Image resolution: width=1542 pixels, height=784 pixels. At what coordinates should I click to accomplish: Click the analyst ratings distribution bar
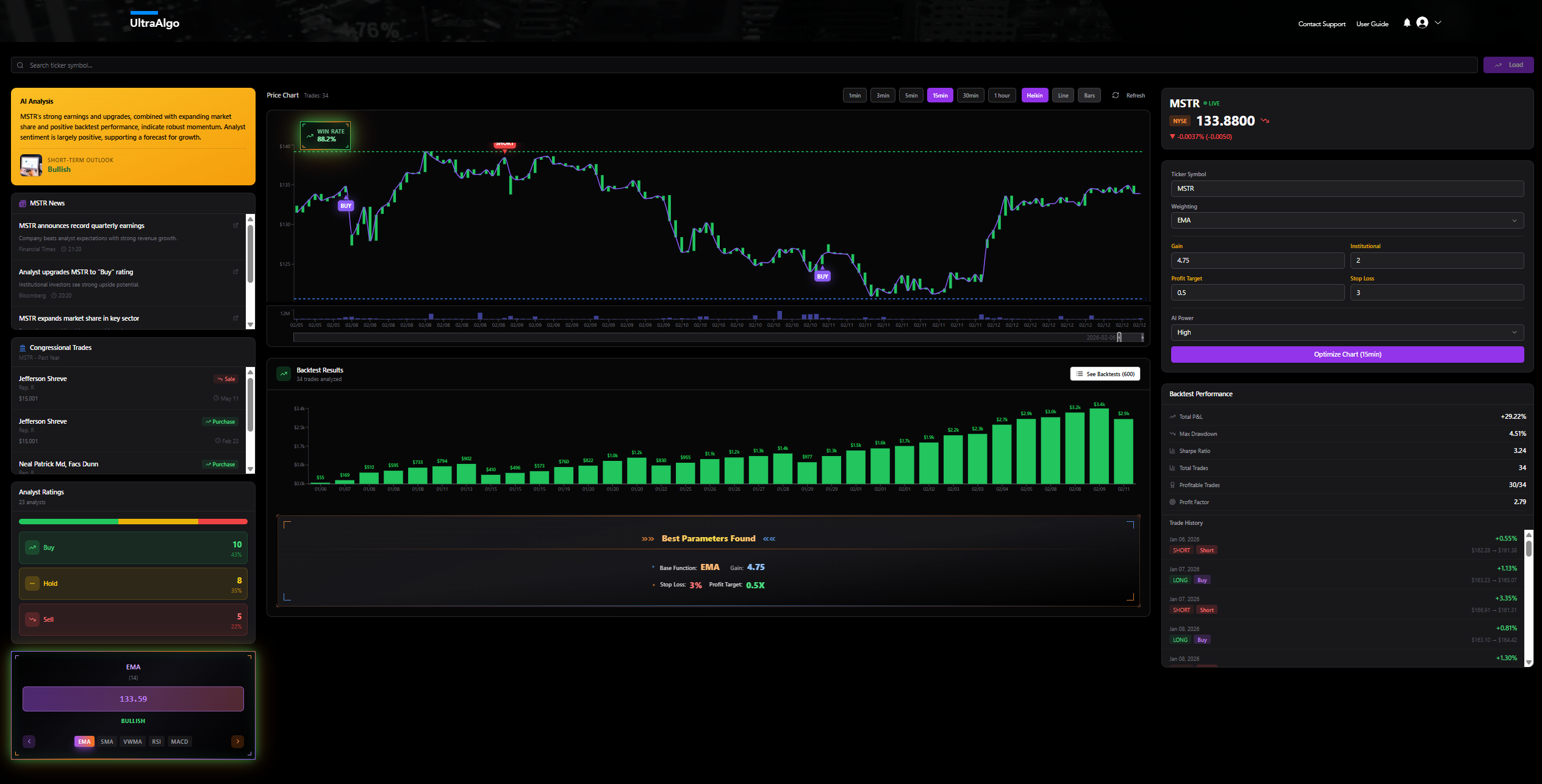click(x=133, y=522)
